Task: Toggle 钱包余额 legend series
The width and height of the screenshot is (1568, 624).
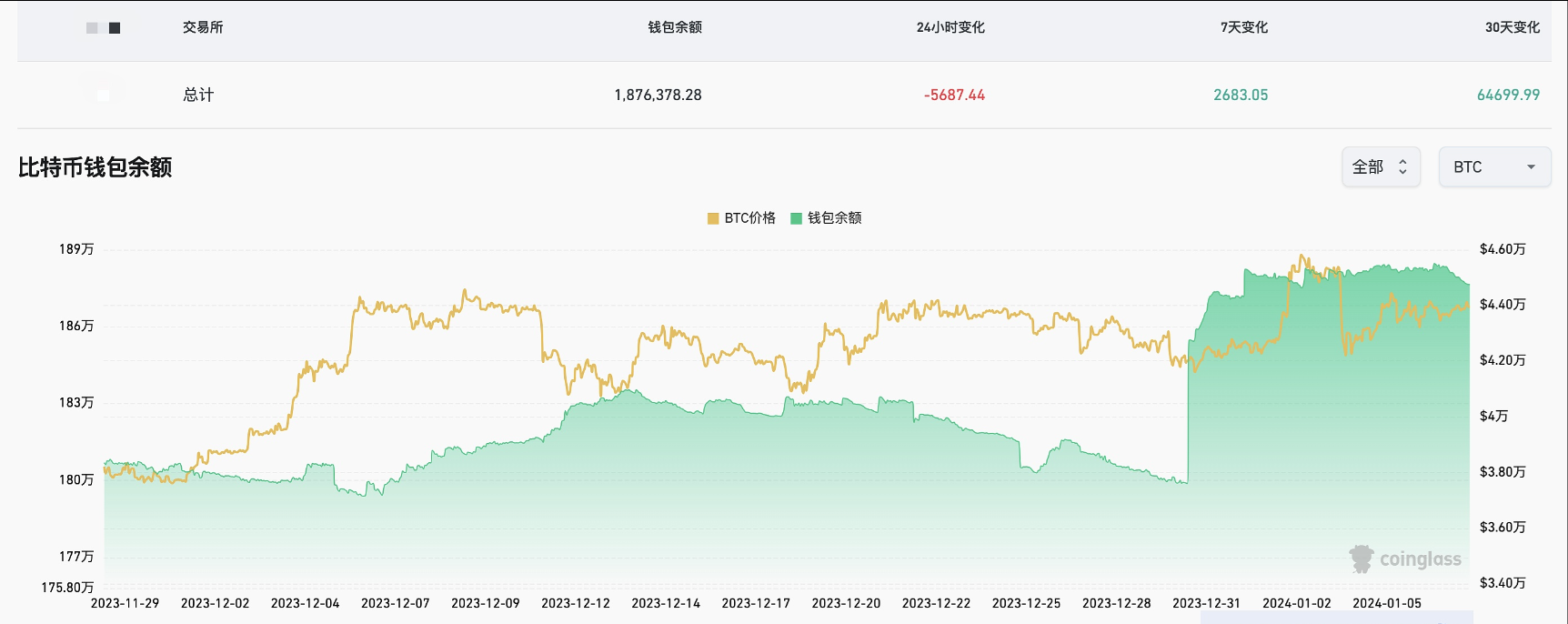Action: point(826,218)
